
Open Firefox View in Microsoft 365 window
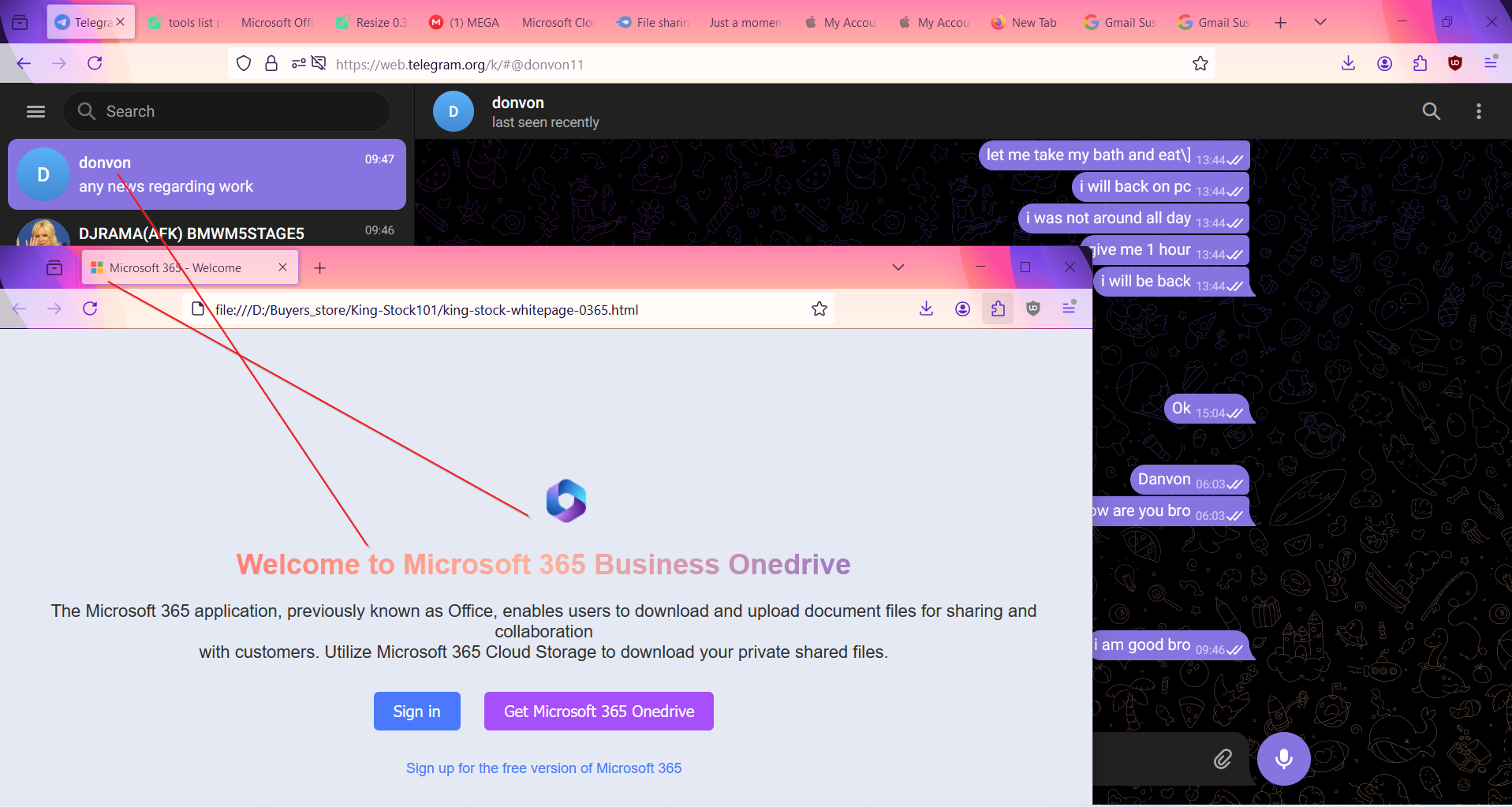coord(54,268)
